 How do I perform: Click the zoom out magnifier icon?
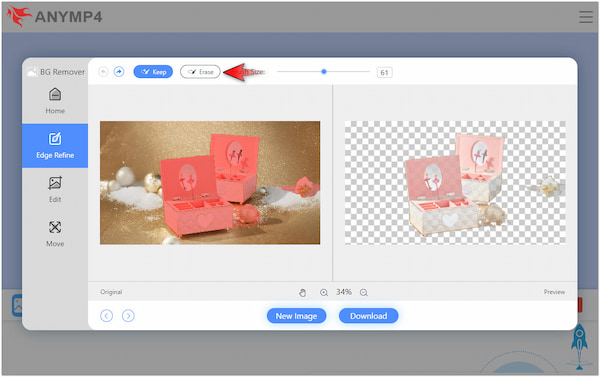[x=364, y=293]
